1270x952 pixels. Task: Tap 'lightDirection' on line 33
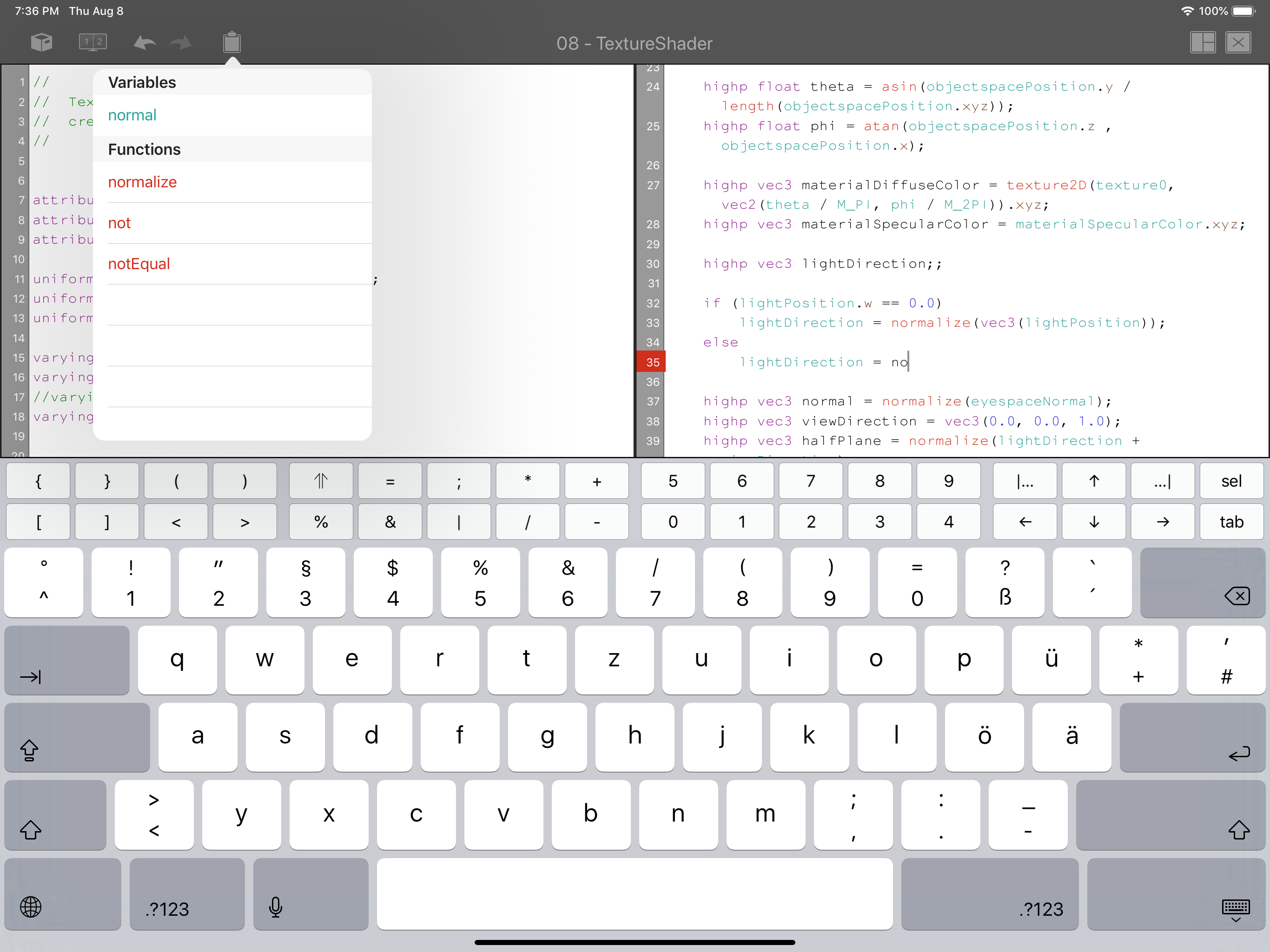pyautogui.click(x=801, y=323)
